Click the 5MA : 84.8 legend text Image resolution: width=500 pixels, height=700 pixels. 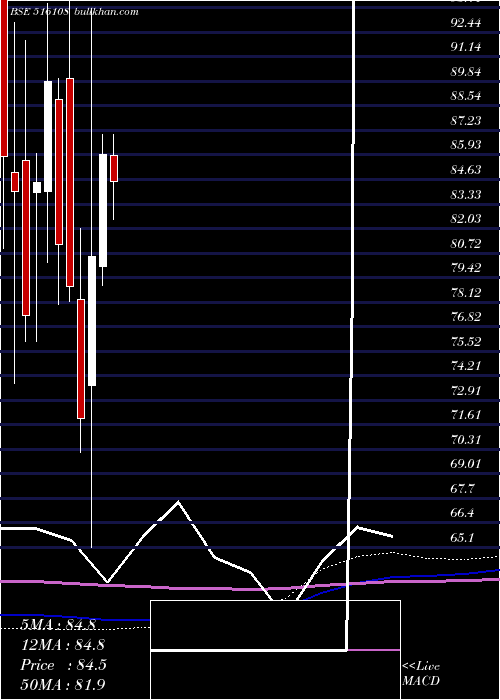pyautogui.click(x=58, y=625)
